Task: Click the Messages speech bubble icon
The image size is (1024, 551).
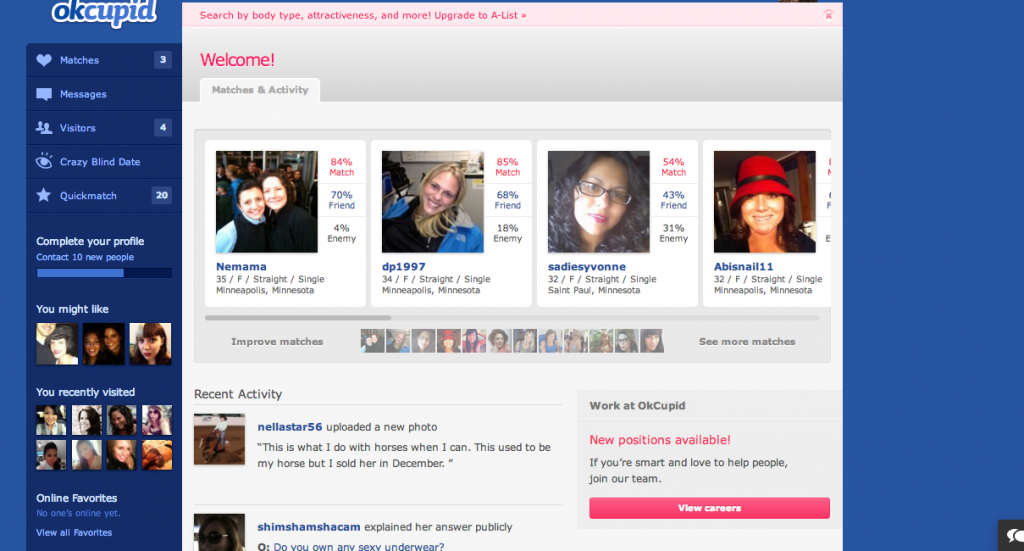Action: pyautogui.click(x=44, y=94)
